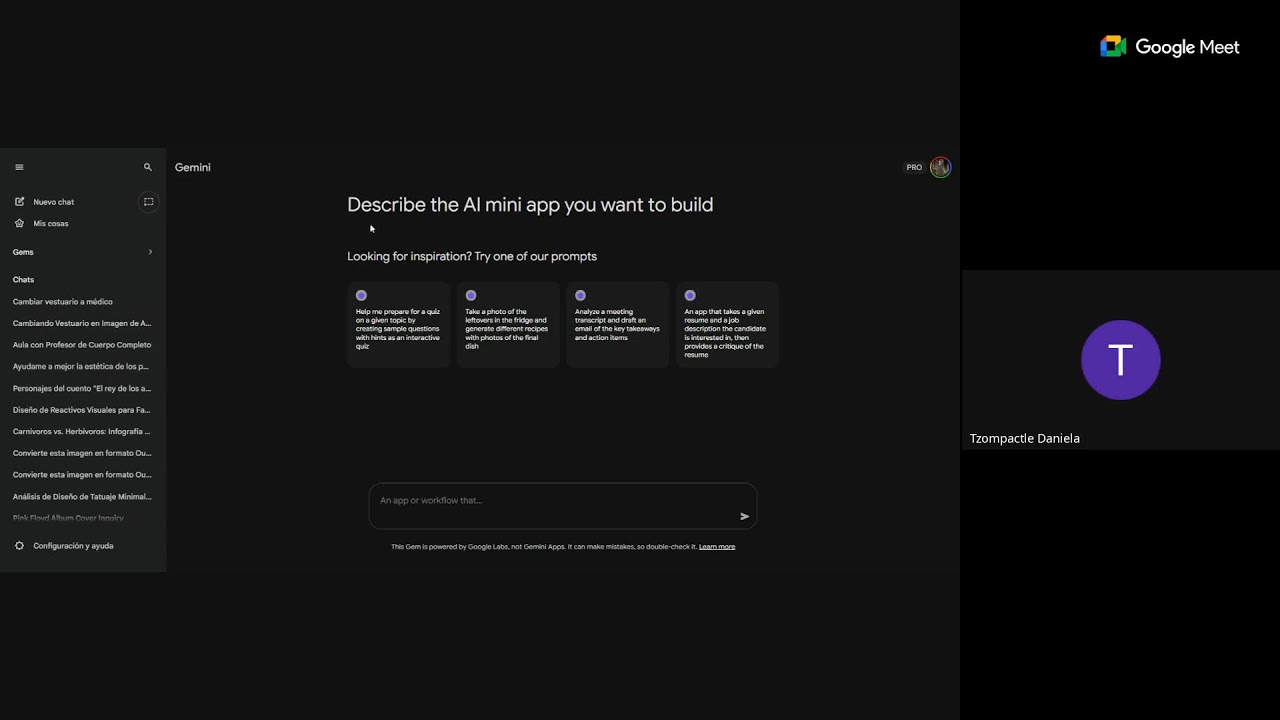The height and width of the screenshot is (720, 1280).
Task: Open the hamburger main menu
Action: pos(19,167)
